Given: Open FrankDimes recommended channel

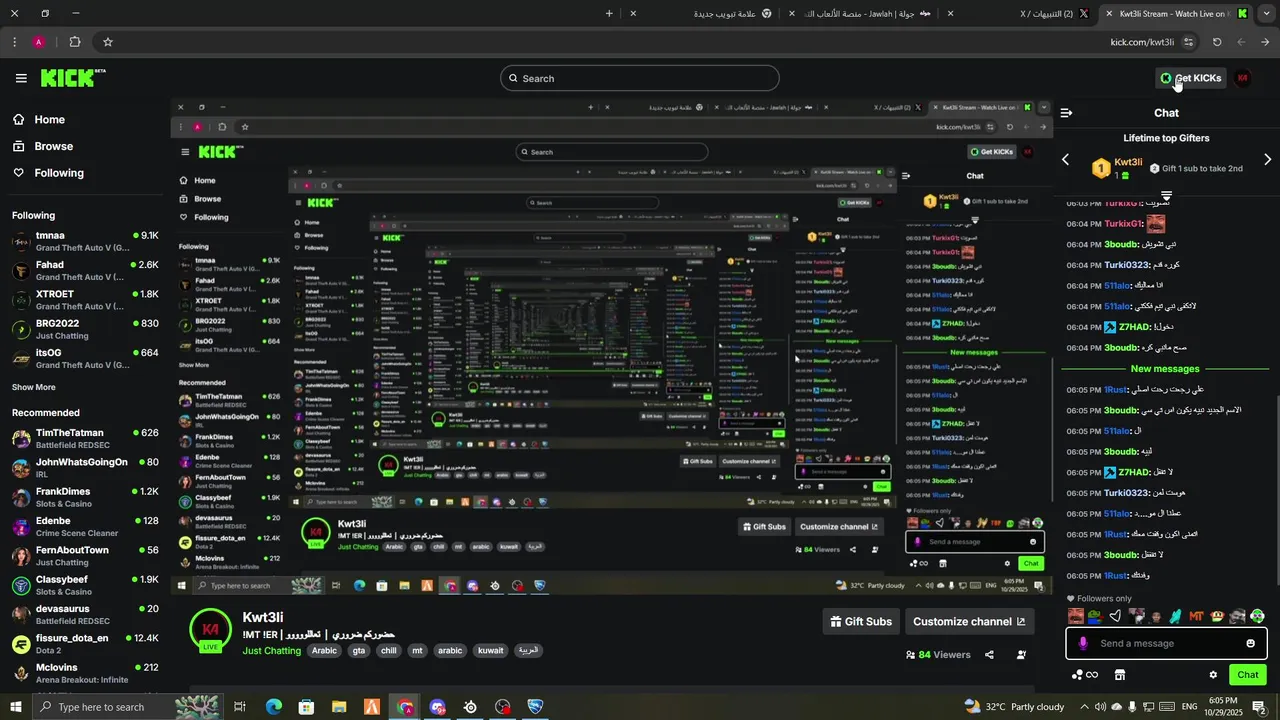Looking at the screenshot, I should pyautogui.click(x=85, y=497).
